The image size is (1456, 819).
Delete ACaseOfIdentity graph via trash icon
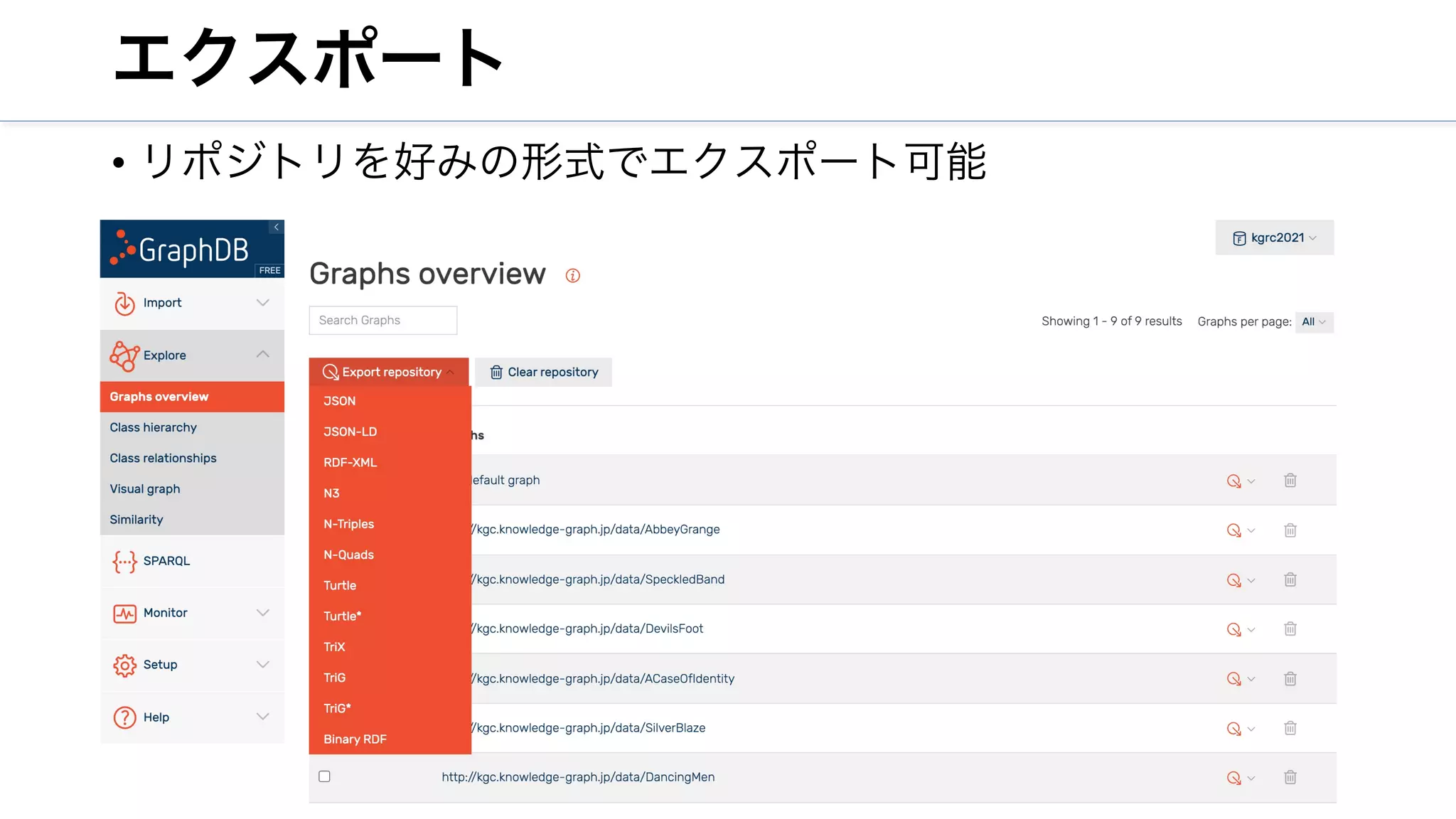click(x=1290, y=679)
